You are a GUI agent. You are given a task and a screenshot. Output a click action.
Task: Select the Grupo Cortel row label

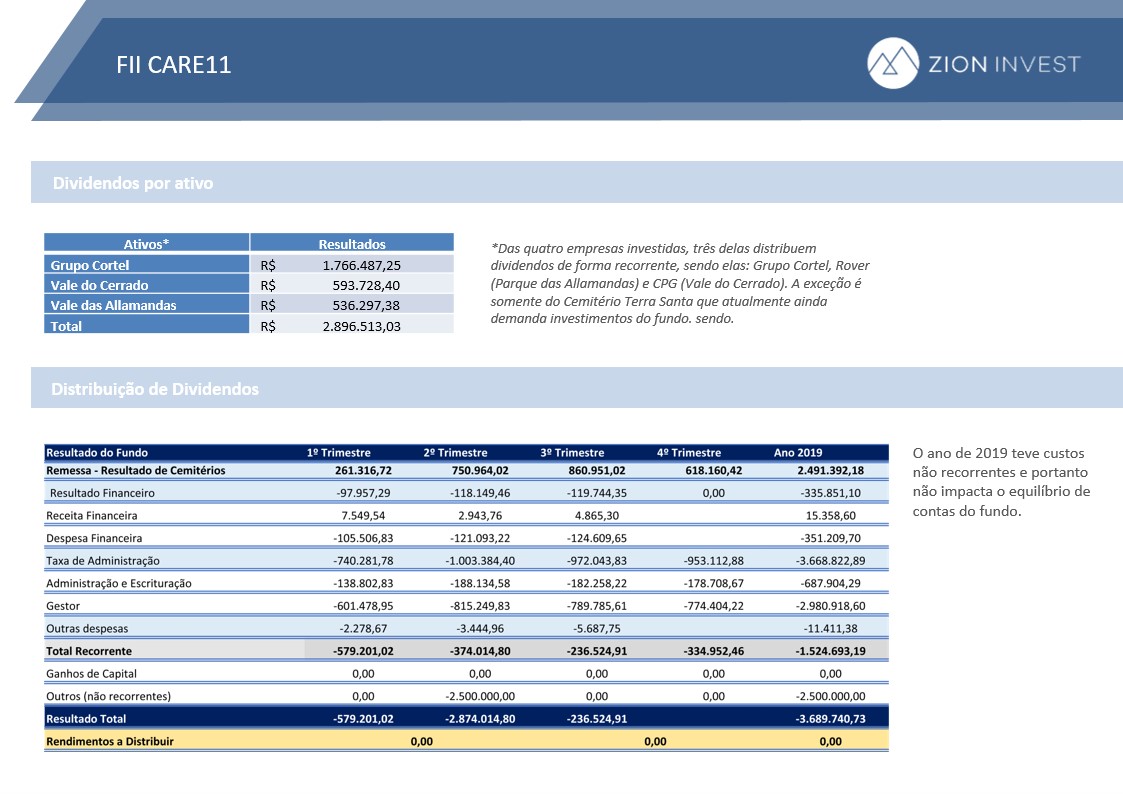click(x=90, y=265)
